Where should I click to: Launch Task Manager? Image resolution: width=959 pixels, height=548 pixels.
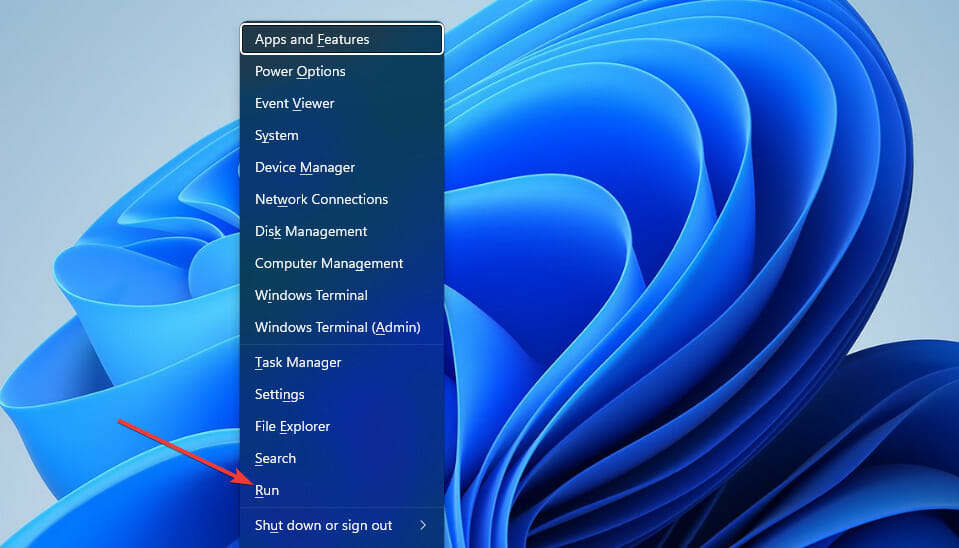click(x=298, y=363)
